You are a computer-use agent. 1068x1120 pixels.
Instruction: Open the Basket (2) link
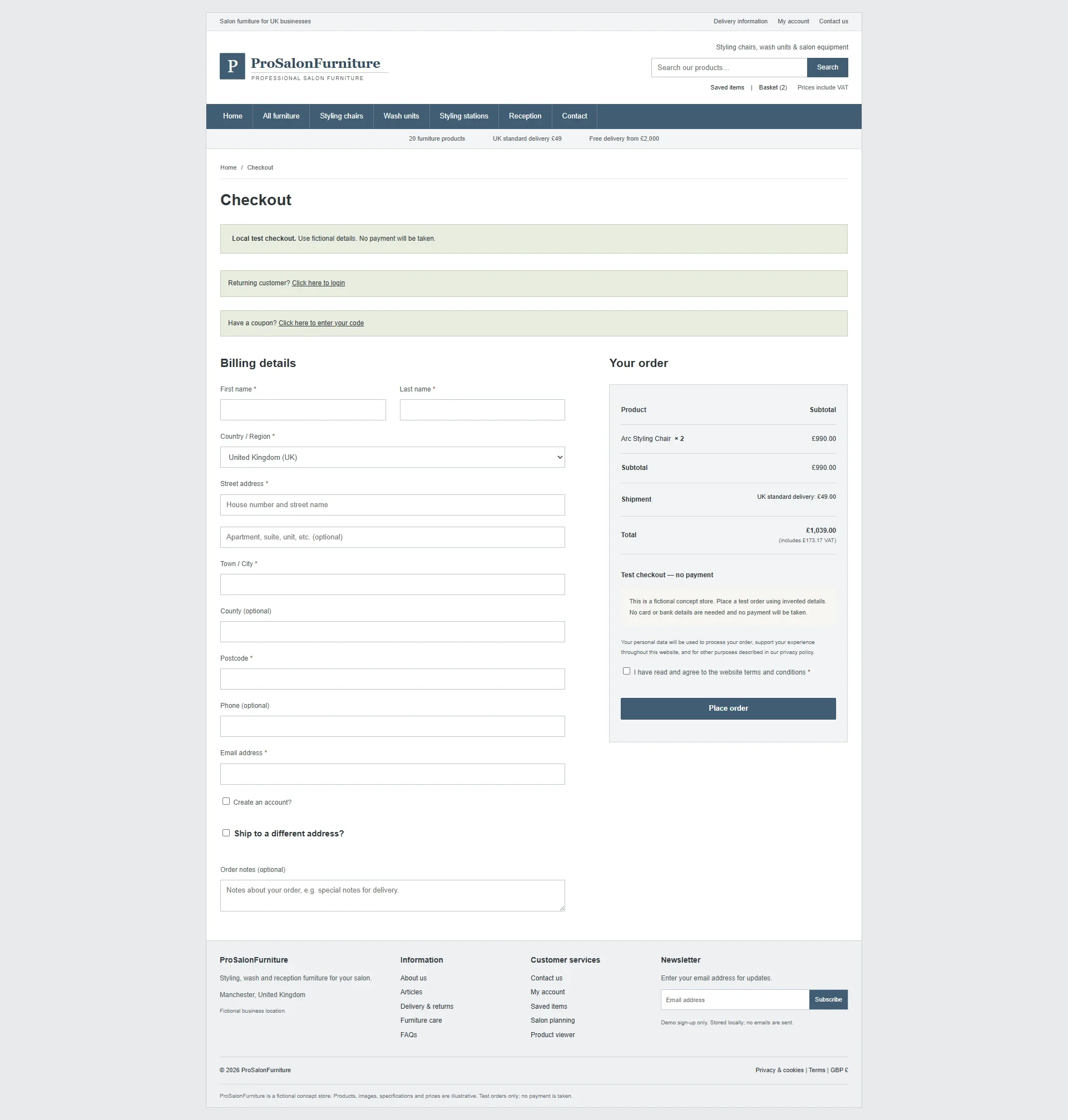pyautogui.click(x=773, y=88)
